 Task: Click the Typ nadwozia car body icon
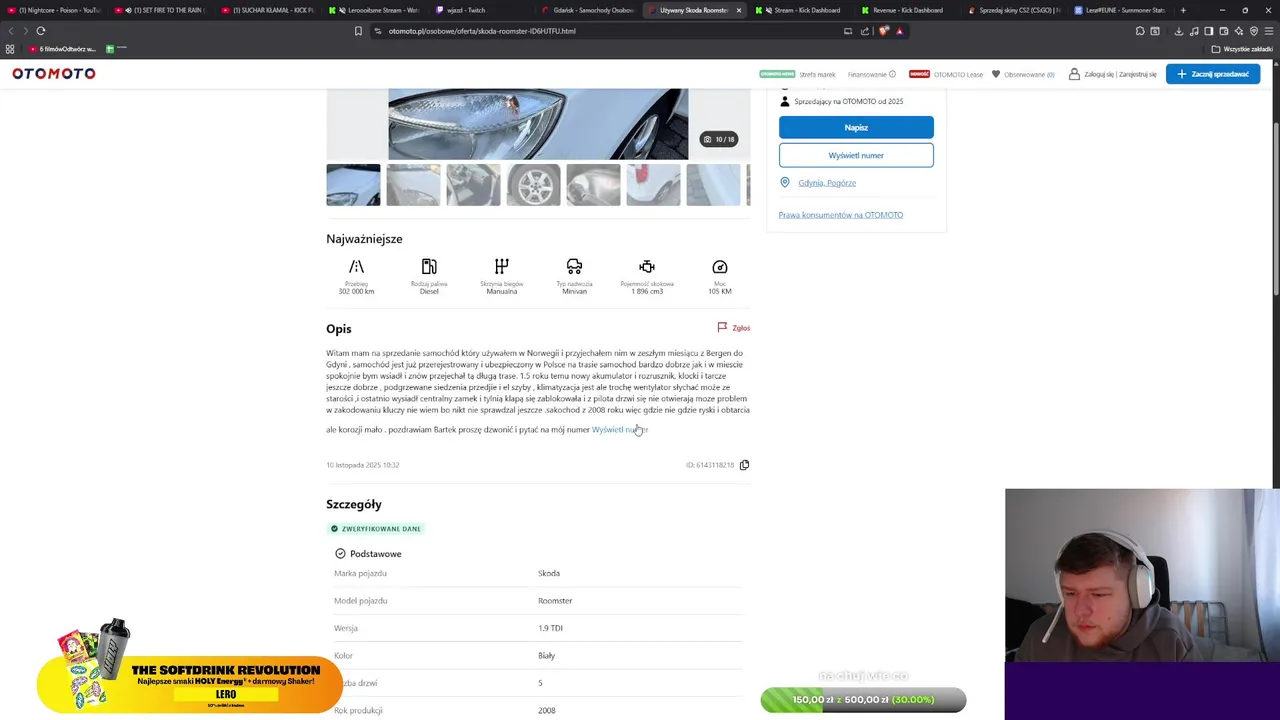point(574,267)
